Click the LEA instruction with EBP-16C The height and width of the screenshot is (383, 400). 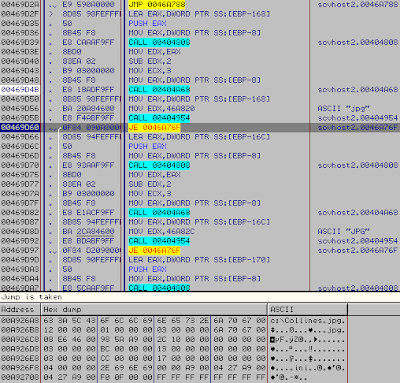tap(199, 137)
